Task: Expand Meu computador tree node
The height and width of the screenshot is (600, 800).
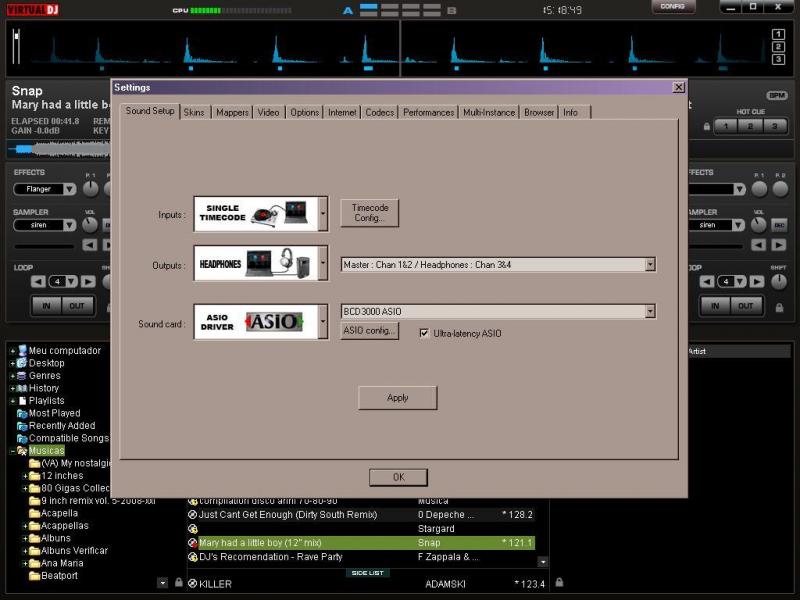Action: 13,351
